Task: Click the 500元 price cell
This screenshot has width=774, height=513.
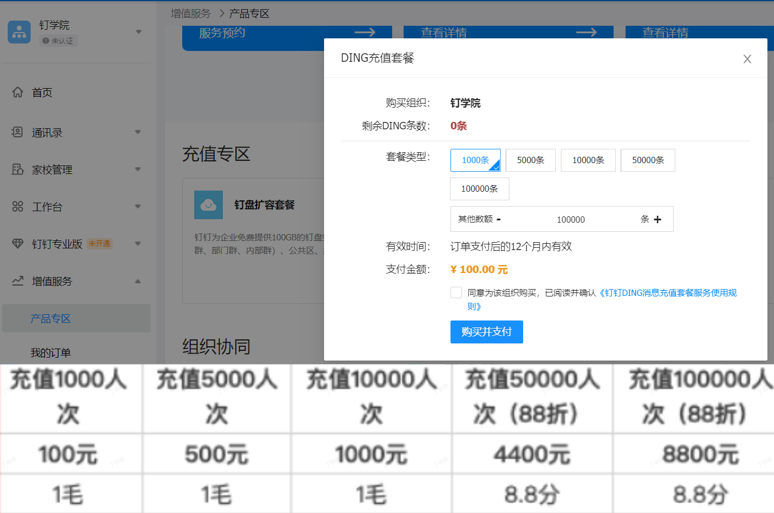Action: (217, 454)
